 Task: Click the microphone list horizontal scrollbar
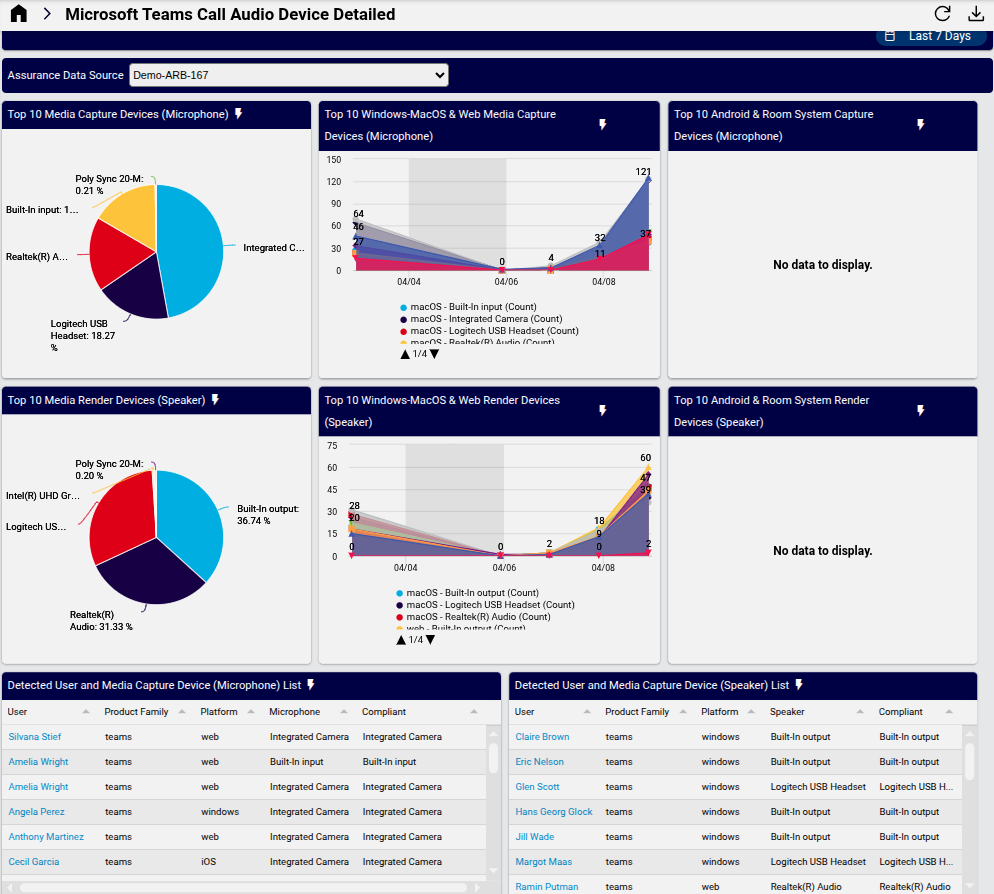tap(243, 888)
